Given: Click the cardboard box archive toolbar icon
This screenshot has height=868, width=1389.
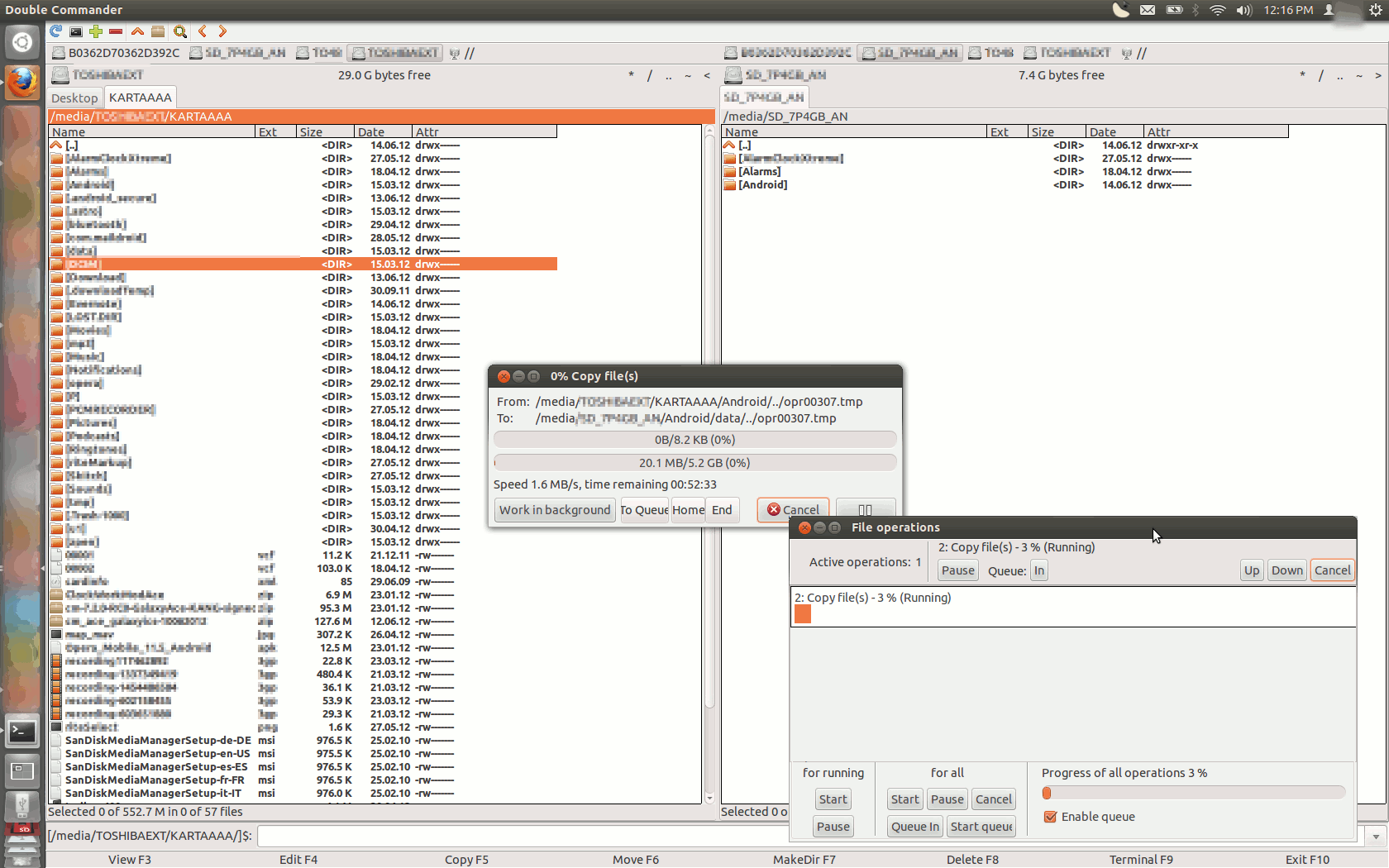Looking at the screenshot, I should (x=158, y=31).
